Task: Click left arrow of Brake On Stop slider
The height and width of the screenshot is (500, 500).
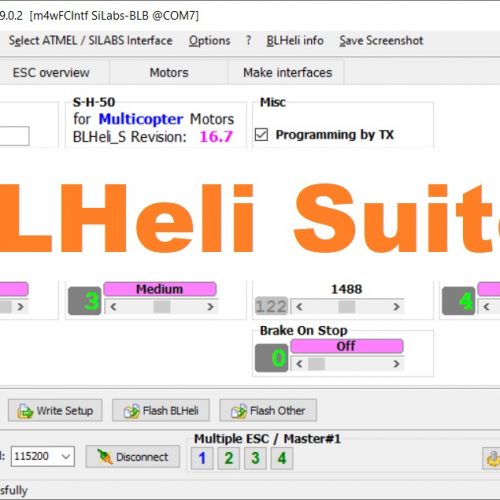Action: 299,364
